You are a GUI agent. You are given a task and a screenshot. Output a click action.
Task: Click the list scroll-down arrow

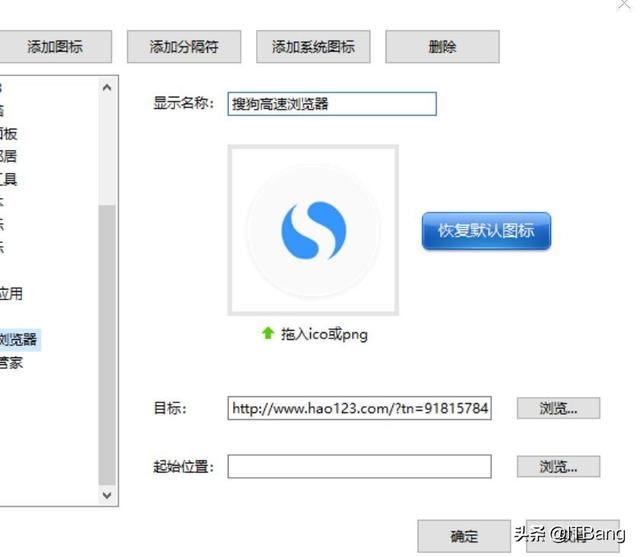107,495
